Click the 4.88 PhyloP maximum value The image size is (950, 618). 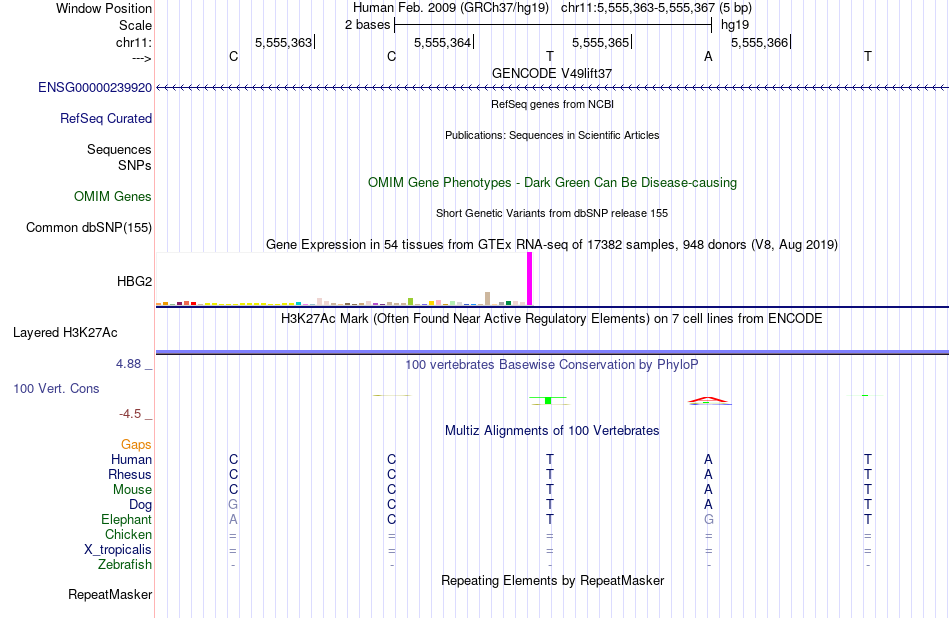click(128, 364)
